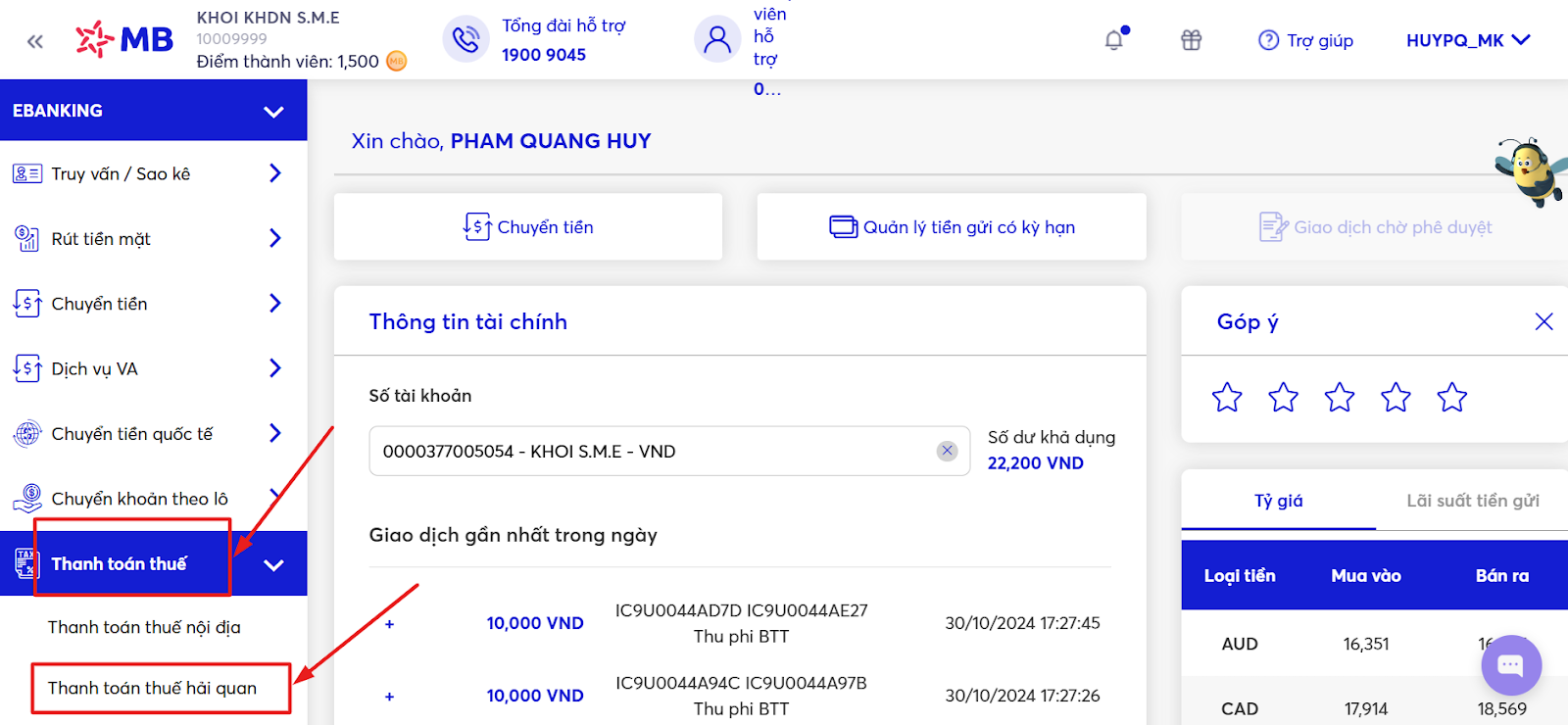Image resolution: width=1568 pixels, height=725 pixels.
Task: Collapse the EBANKING menu section
Action: tap(273, 111)
